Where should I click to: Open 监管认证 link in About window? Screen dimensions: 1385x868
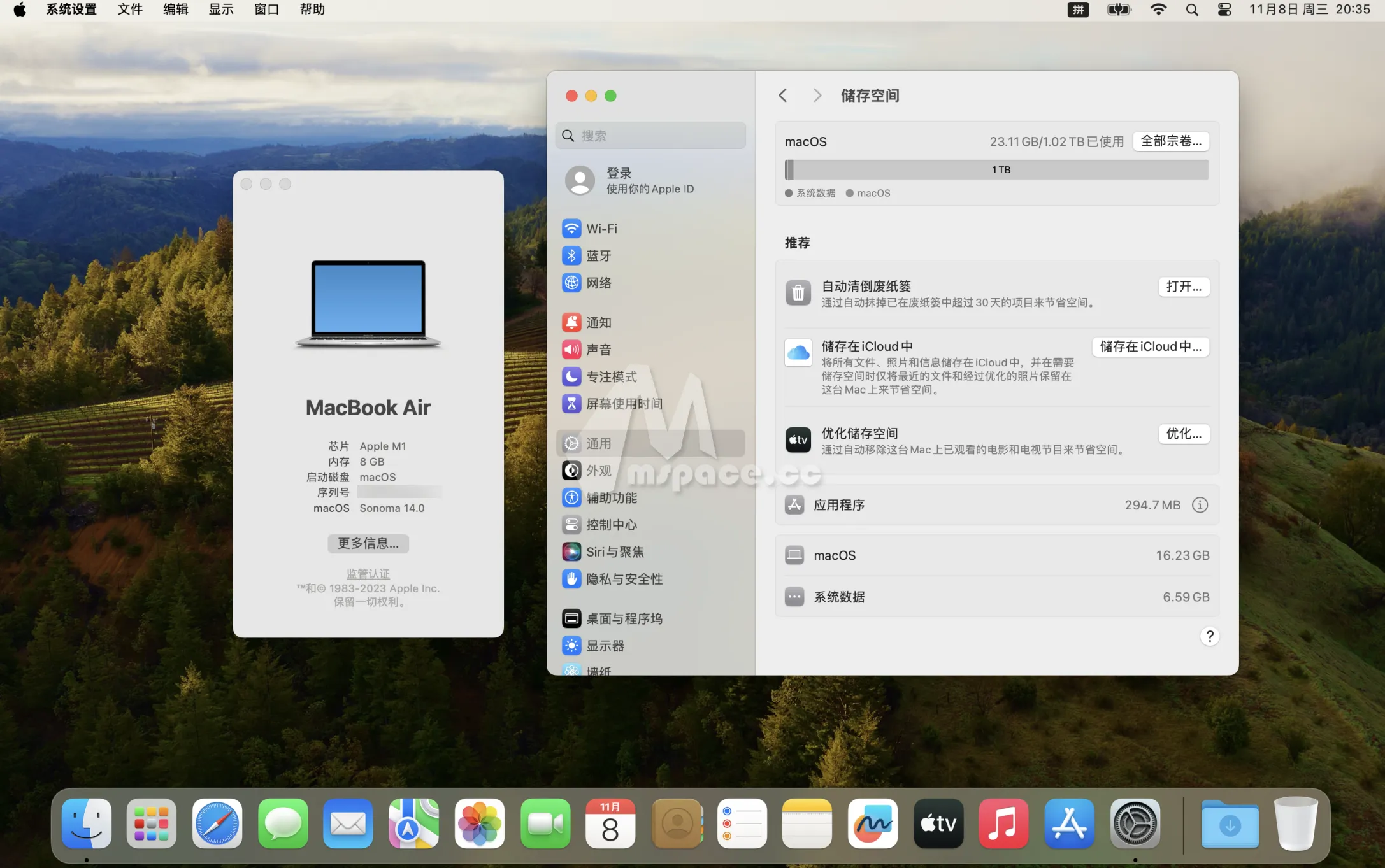coord(368,574)
